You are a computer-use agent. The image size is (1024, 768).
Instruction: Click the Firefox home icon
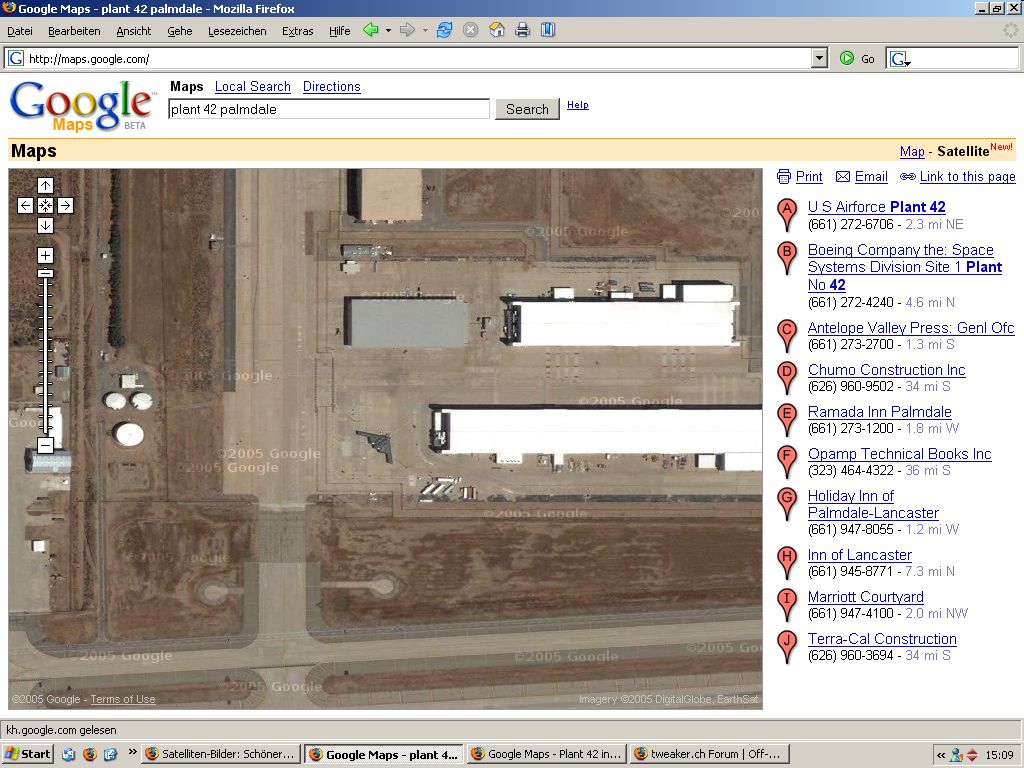[496, 31]
